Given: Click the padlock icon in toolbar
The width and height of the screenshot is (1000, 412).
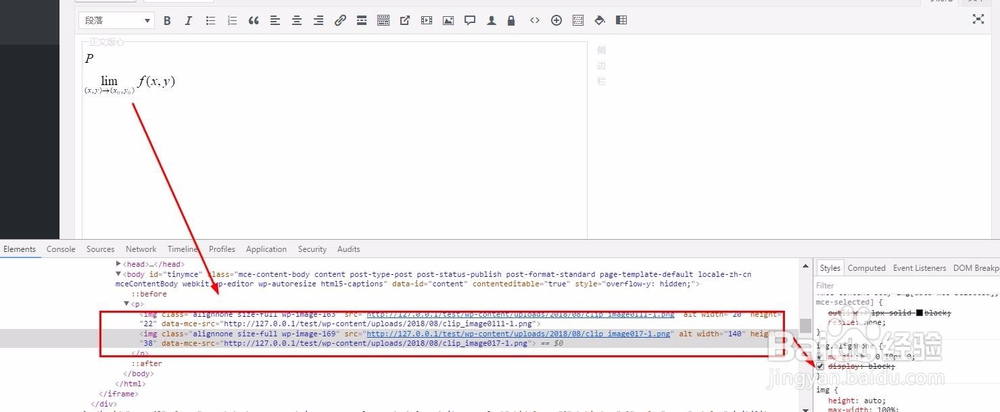Looking at the screenshot, I should pos(511,20).
